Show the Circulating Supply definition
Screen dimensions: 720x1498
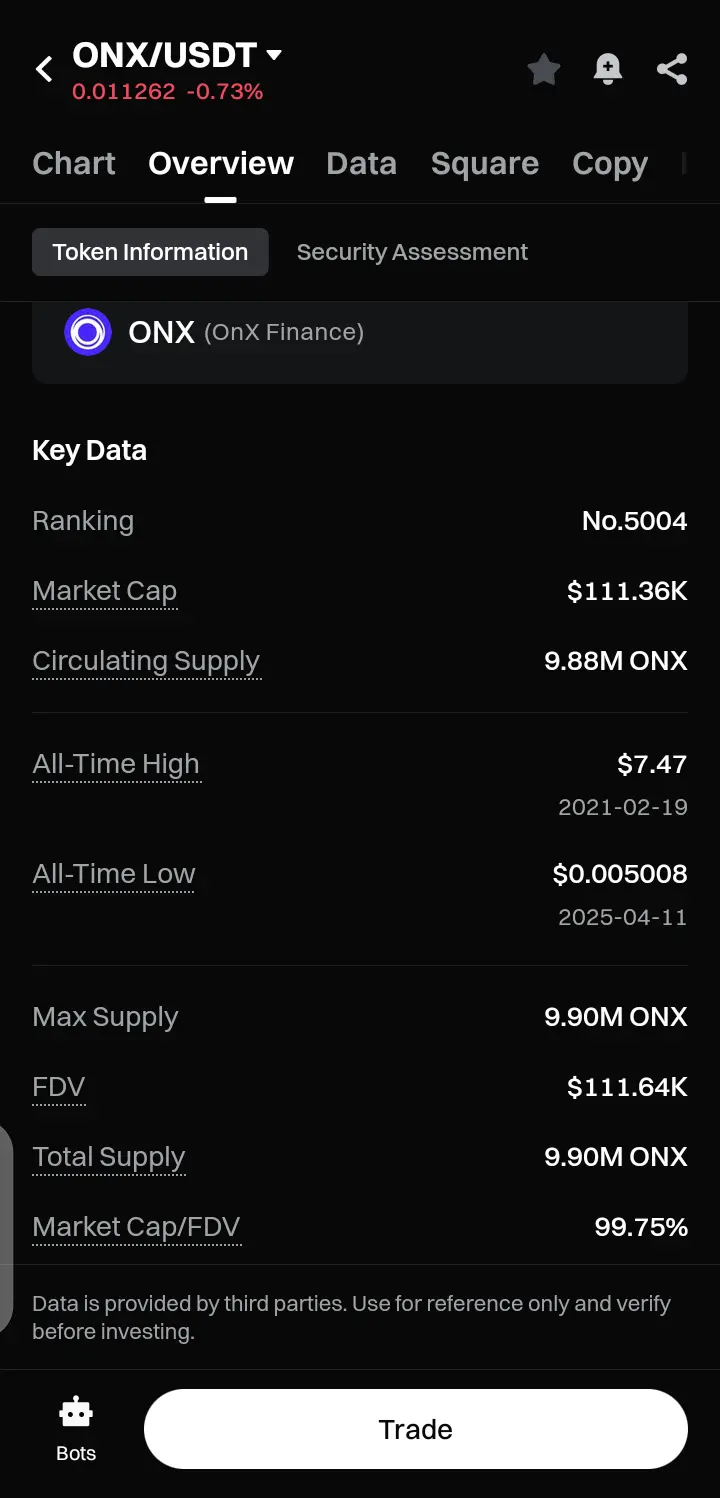click(146, 661)
